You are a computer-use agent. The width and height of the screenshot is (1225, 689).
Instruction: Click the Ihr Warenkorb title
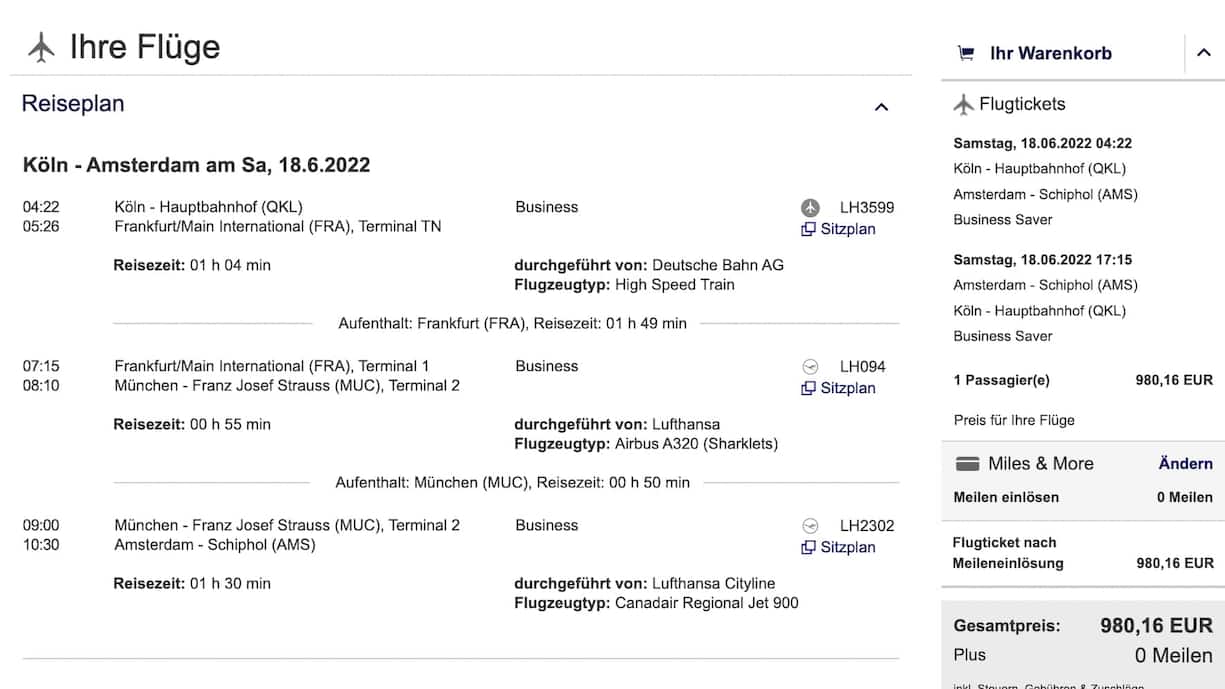1050,54
